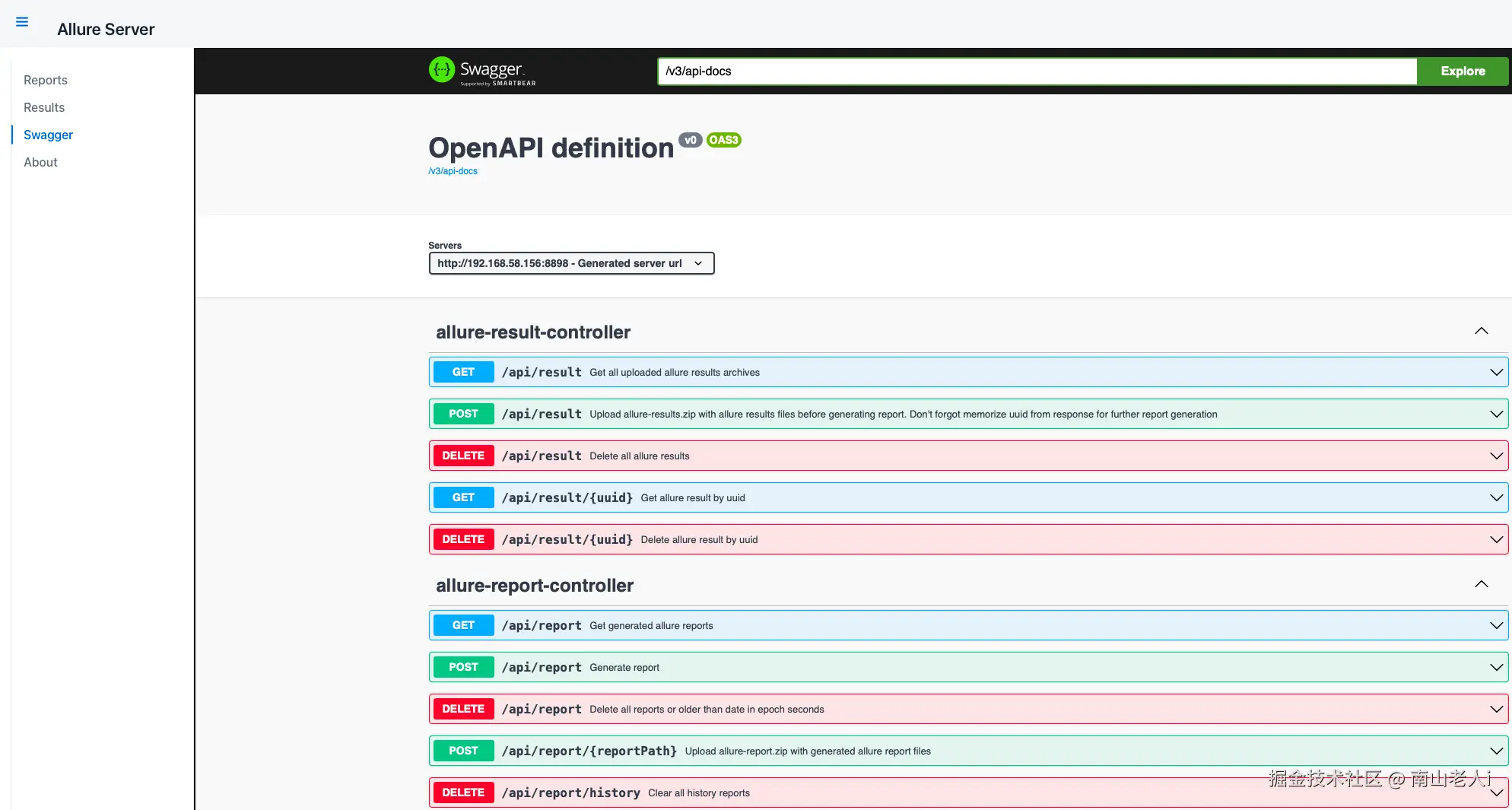Screen dimensions: 1512x810
Task: Click the Allure Server title
Action: (x=106, y=29)
